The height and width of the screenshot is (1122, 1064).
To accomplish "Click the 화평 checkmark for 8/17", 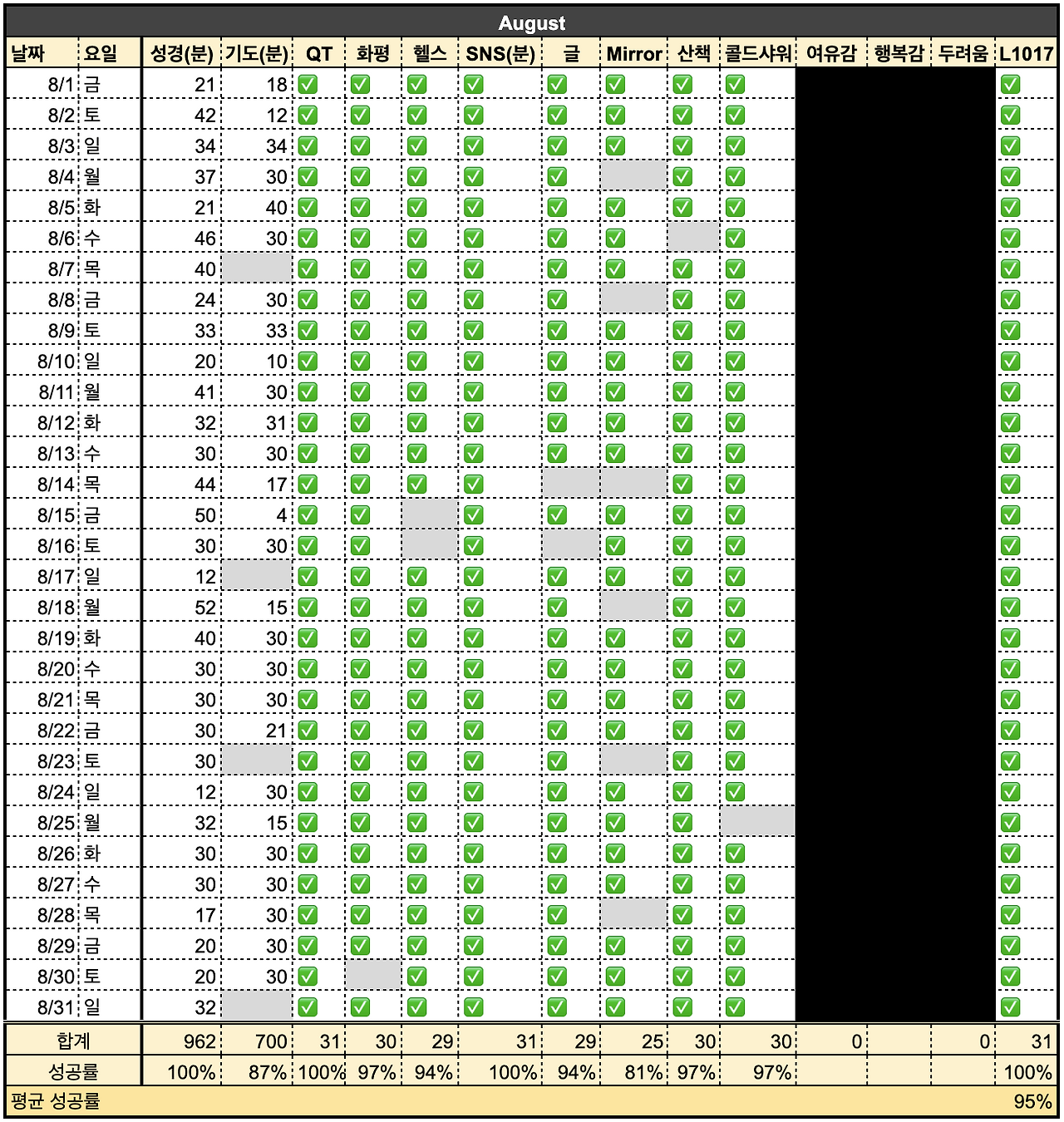I will (x=361, y=576).
